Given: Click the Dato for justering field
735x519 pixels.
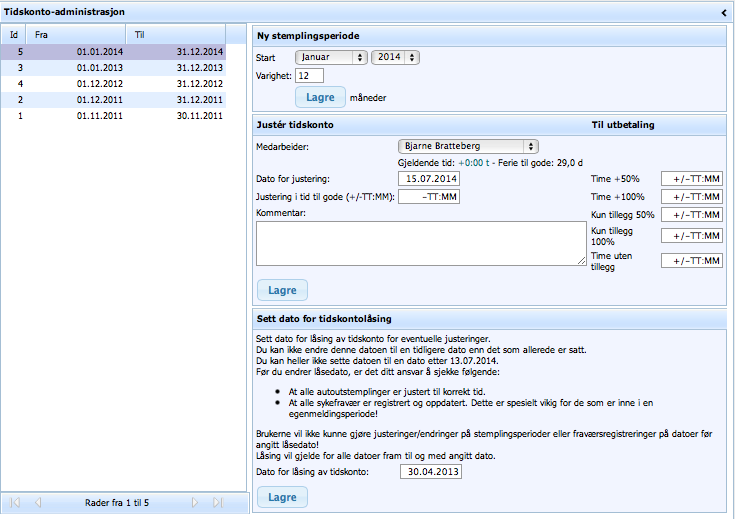Looking at the screenshot, I should [428, 178].
